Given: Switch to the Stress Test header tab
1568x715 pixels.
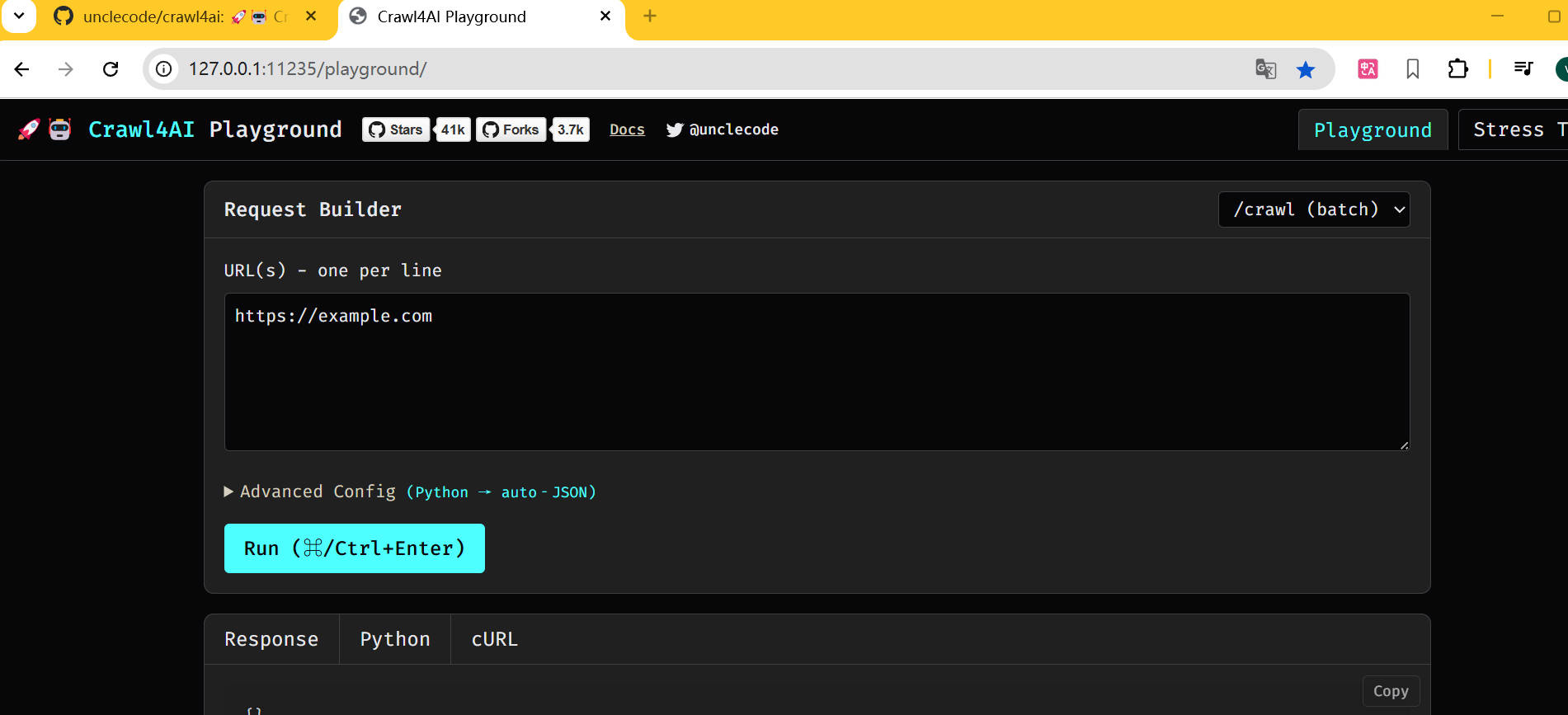Looking at the screenshot, I should pos(1513,130).
